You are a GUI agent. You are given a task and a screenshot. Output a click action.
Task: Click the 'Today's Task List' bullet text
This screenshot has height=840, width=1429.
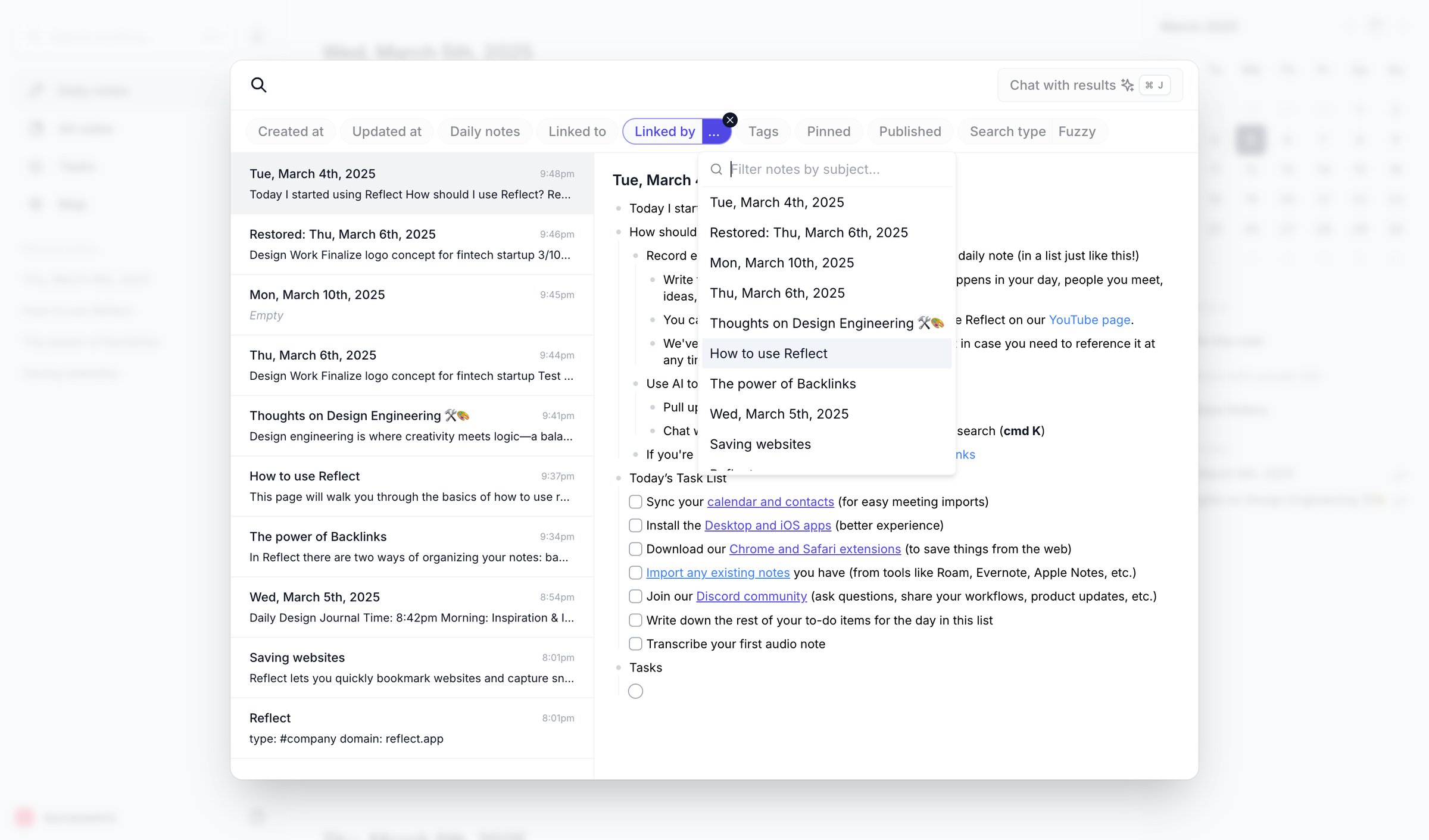tap(678, 479)
